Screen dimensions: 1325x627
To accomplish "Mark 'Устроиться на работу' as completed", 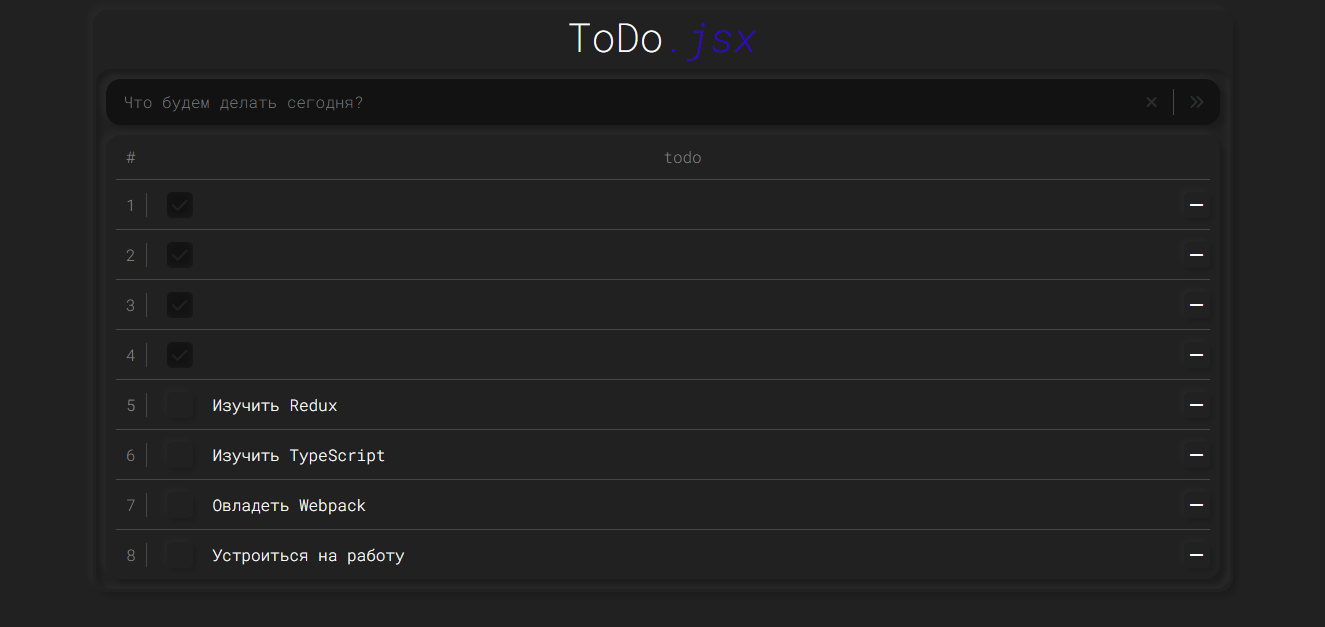I will tap(179, 555).
